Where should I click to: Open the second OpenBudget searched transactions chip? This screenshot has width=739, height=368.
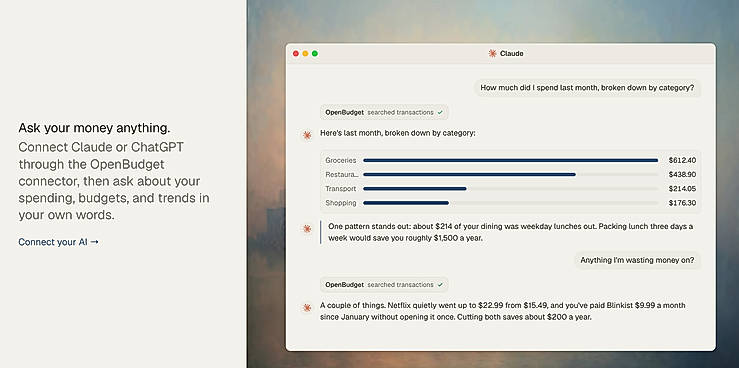point(384,285)
